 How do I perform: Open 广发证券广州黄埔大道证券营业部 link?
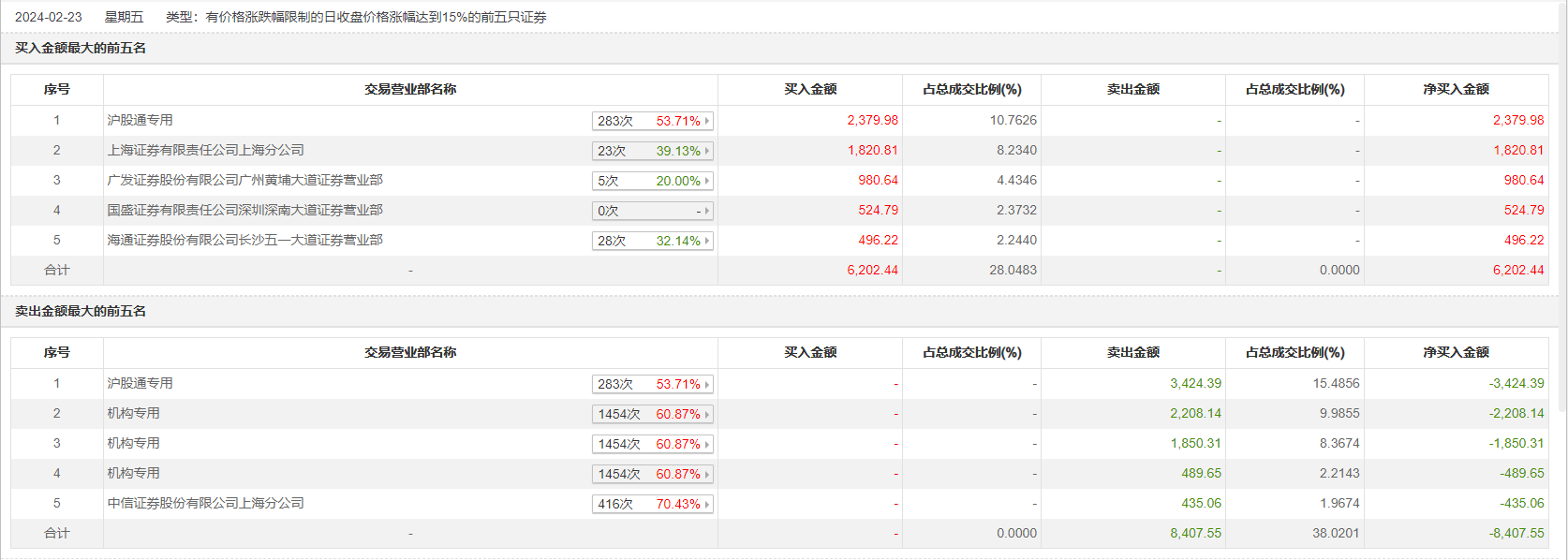click(244, 180)
